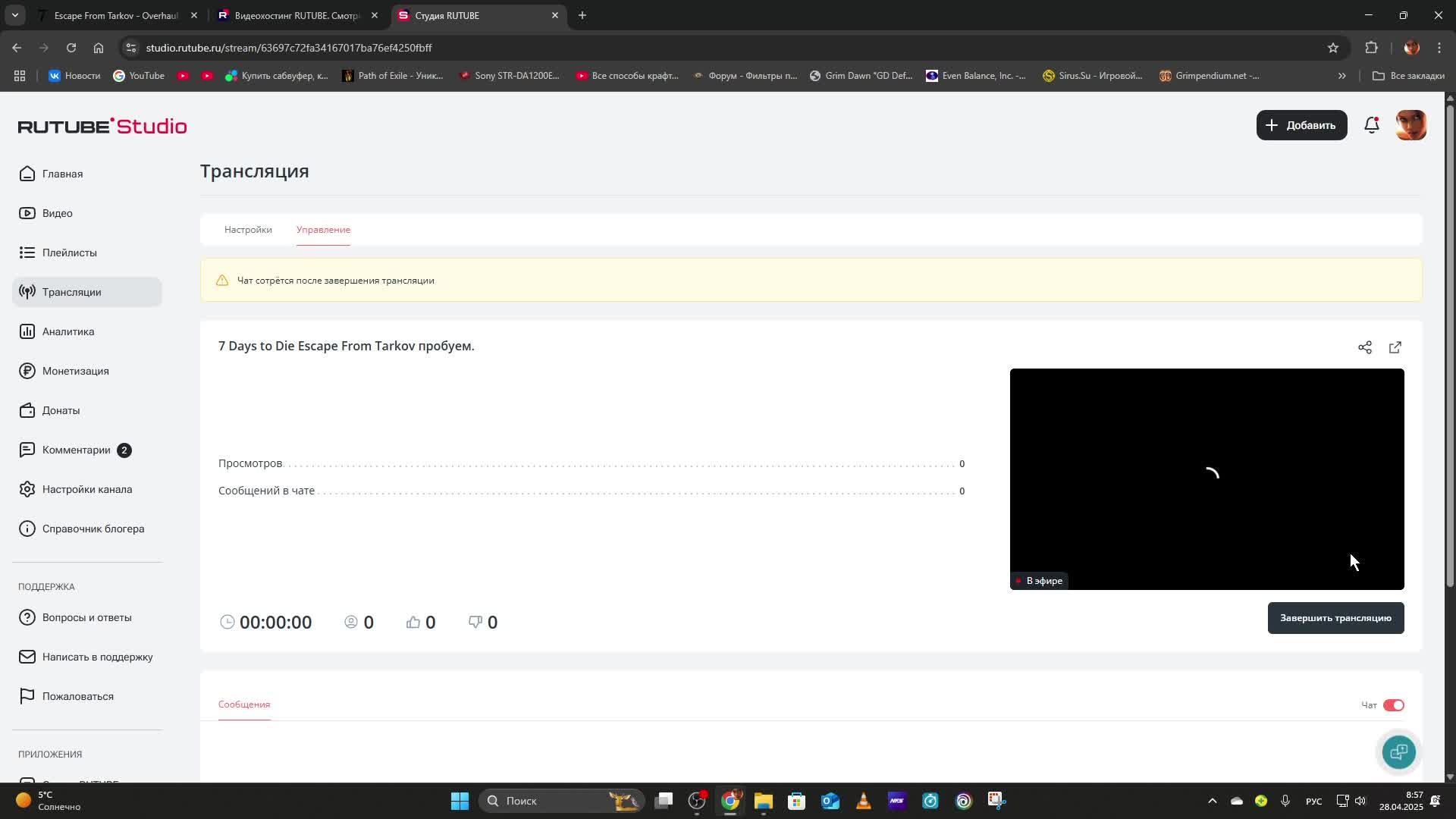Viewport: 1456px width, 819px height.
Task: Open Analytics in the sidebar
Action: tap(68, 331)
